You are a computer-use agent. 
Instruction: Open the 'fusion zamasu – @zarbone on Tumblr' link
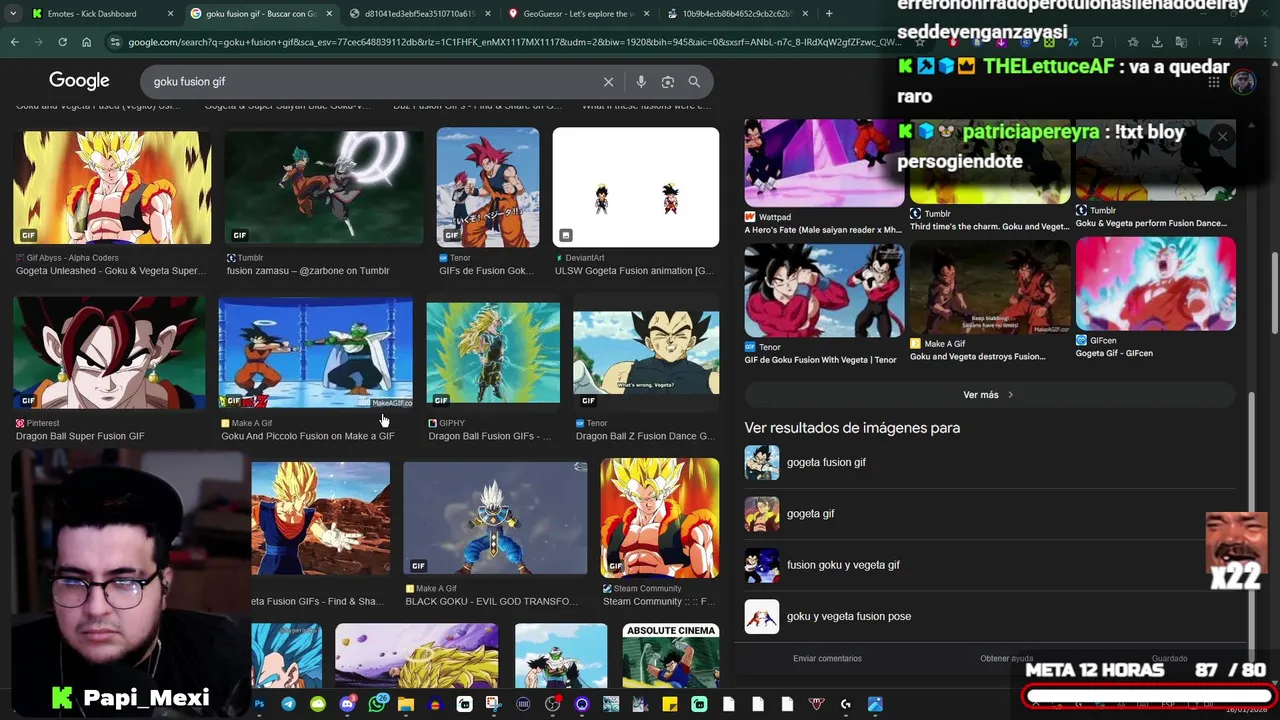[x=308, y=271]
